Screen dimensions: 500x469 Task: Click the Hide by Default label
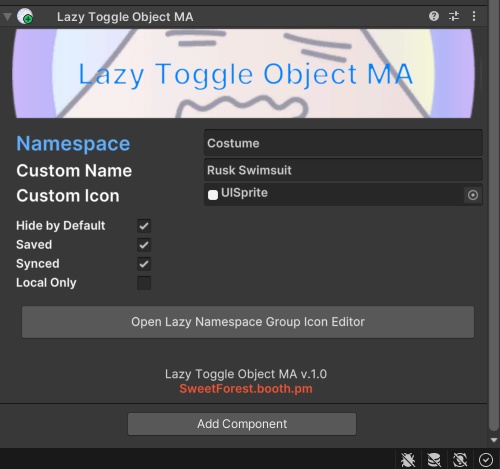[x=61, y=226]
